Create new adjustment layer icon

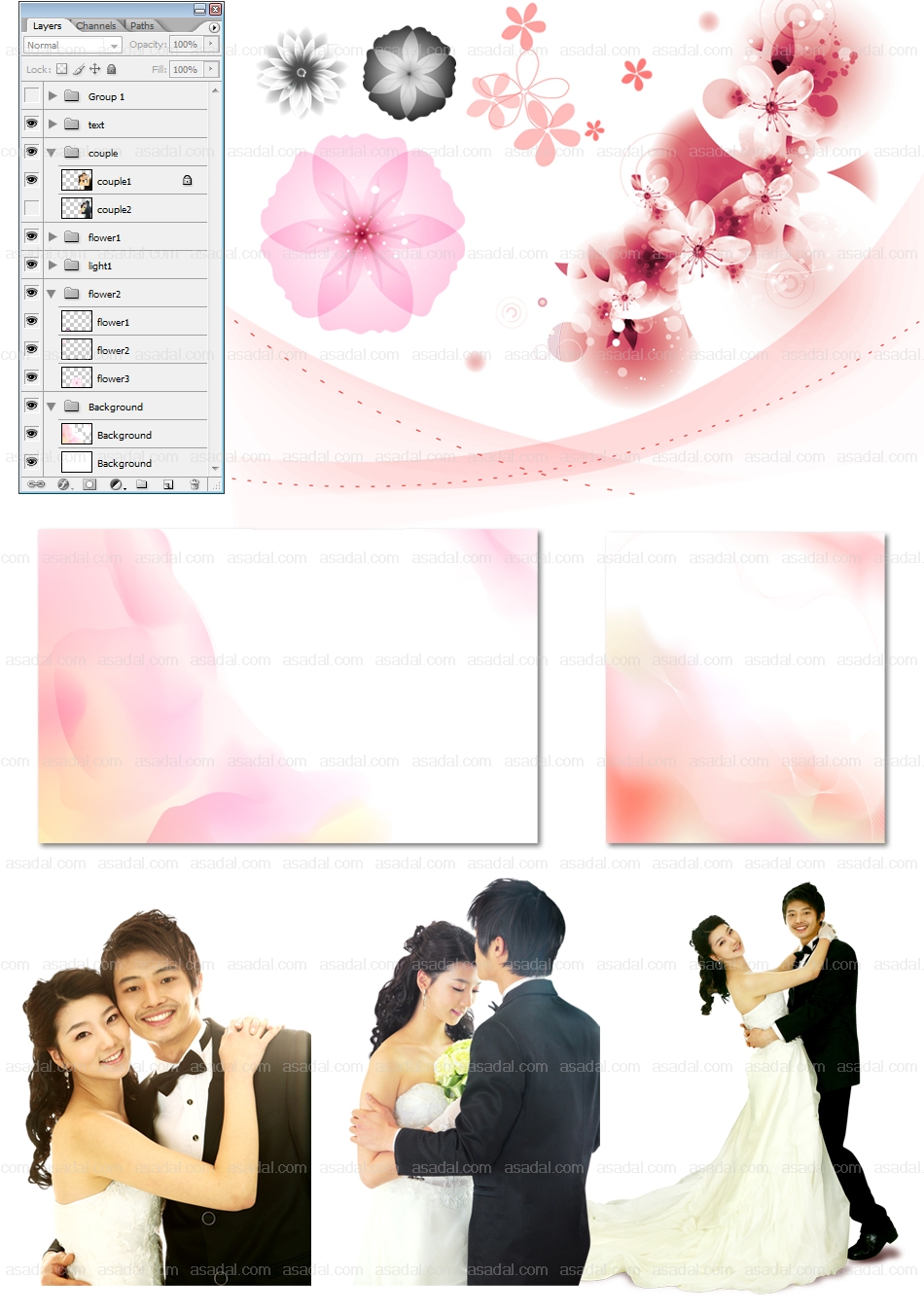click(117, 484)
